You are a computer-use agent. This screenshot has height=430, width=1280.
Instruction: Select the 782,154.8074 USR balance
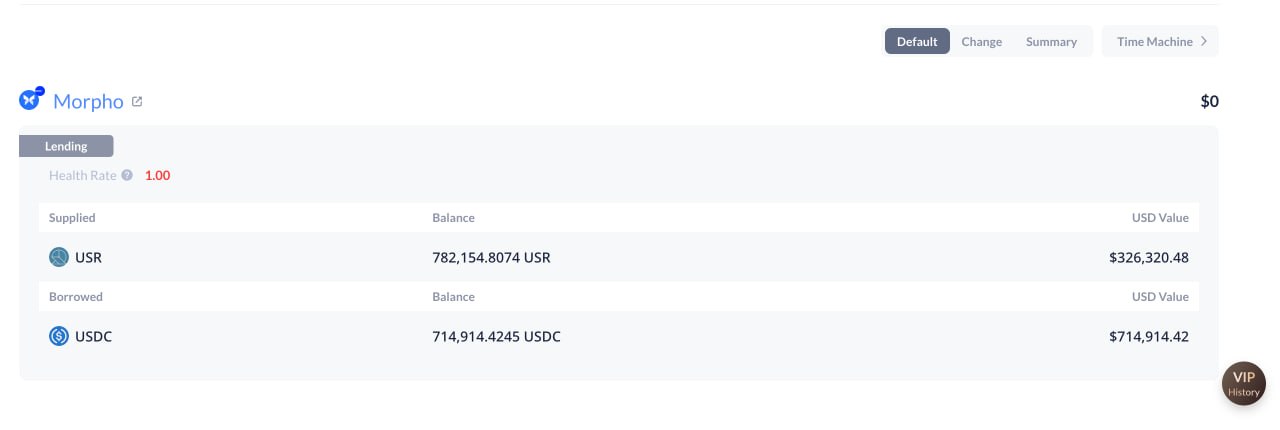click(491, 257)
